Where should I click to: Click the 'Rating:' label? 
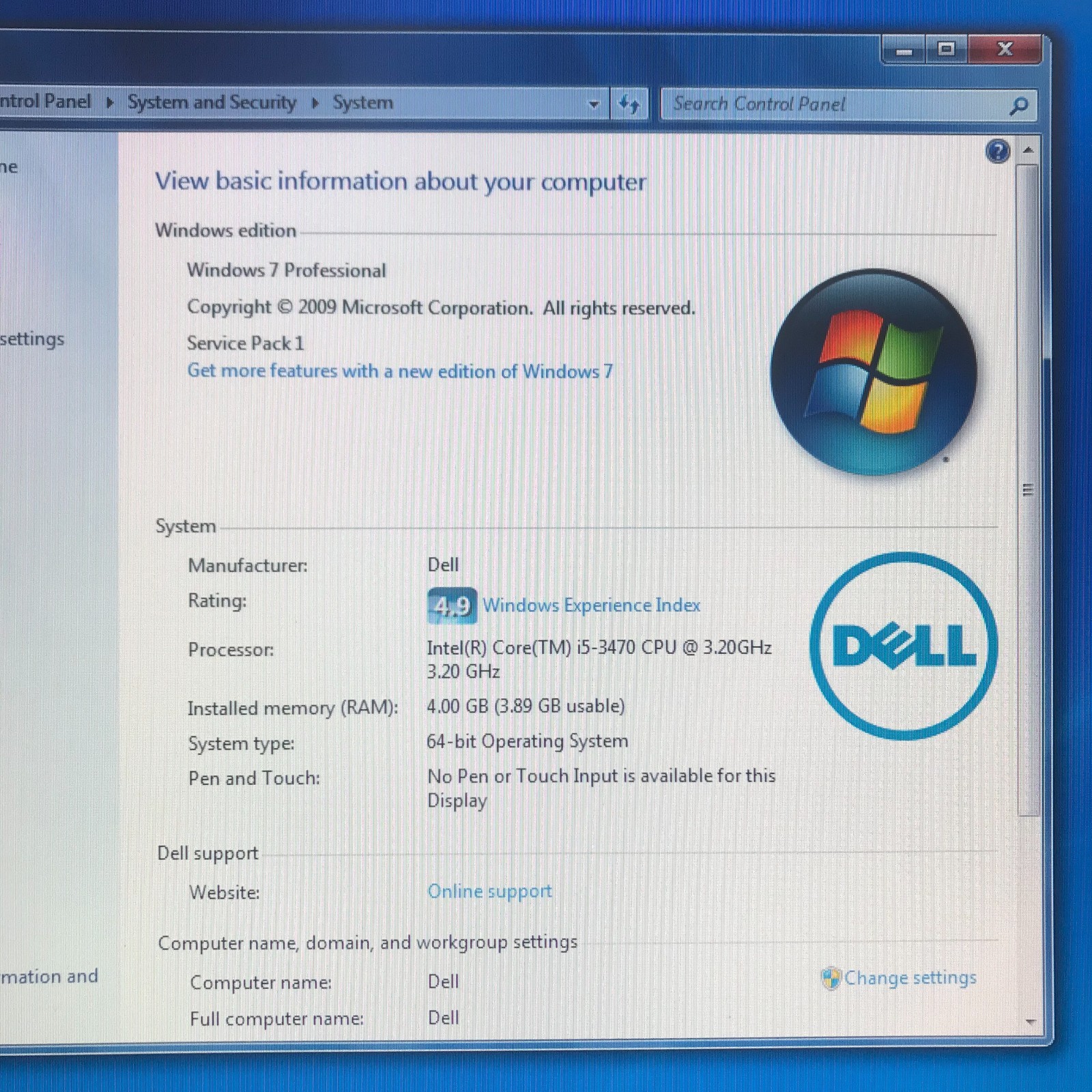point(217,601)
